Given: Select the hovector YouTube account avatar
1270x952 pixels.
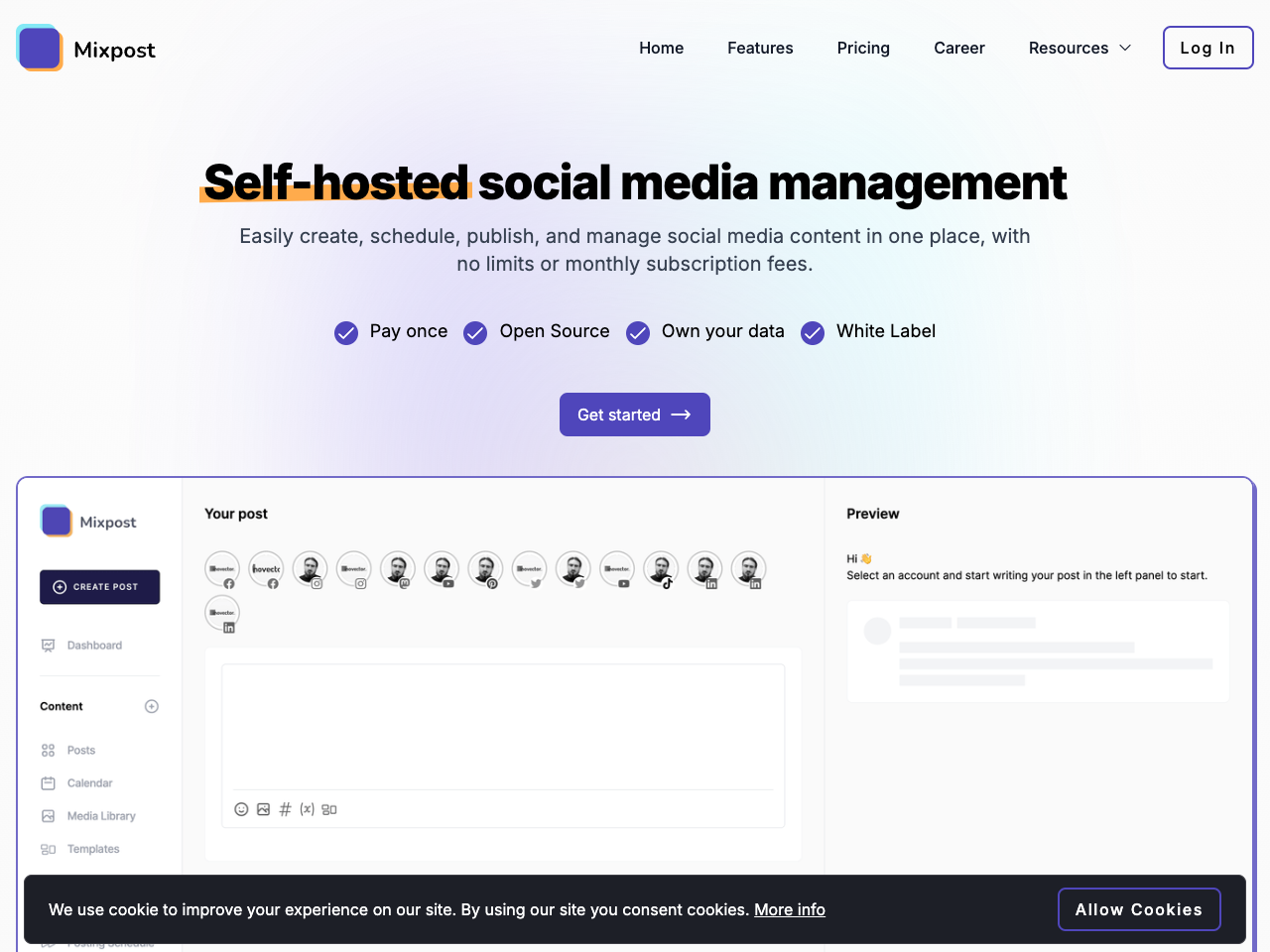Looking at the screenshot, I should coord(616,569).
